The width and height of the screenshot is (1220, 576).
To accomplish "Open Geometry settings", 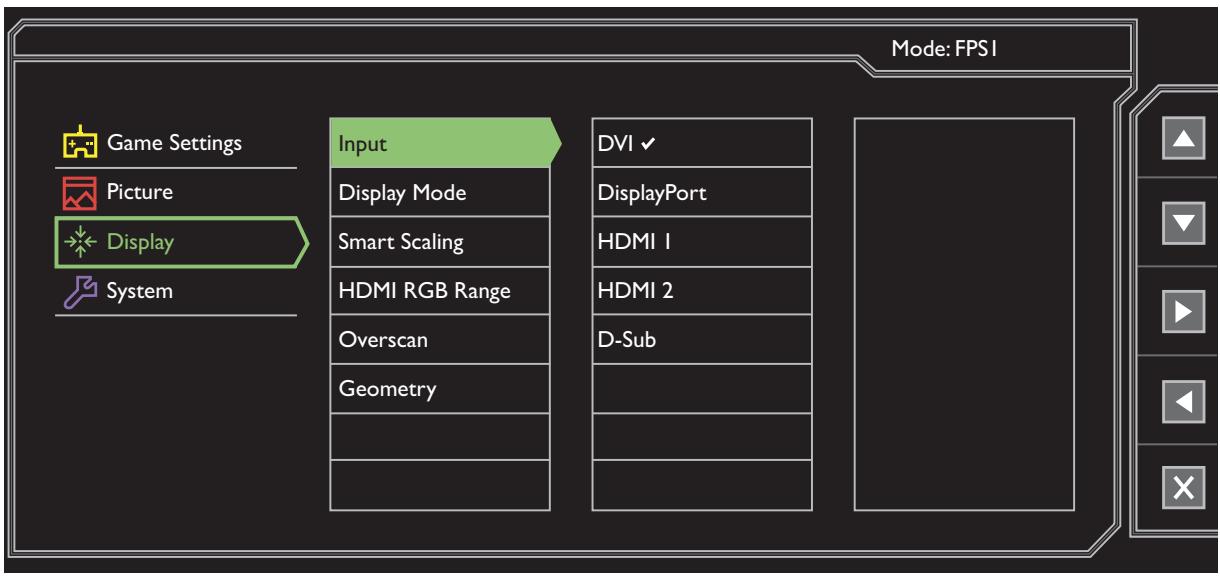I will (x=438, y=389).
